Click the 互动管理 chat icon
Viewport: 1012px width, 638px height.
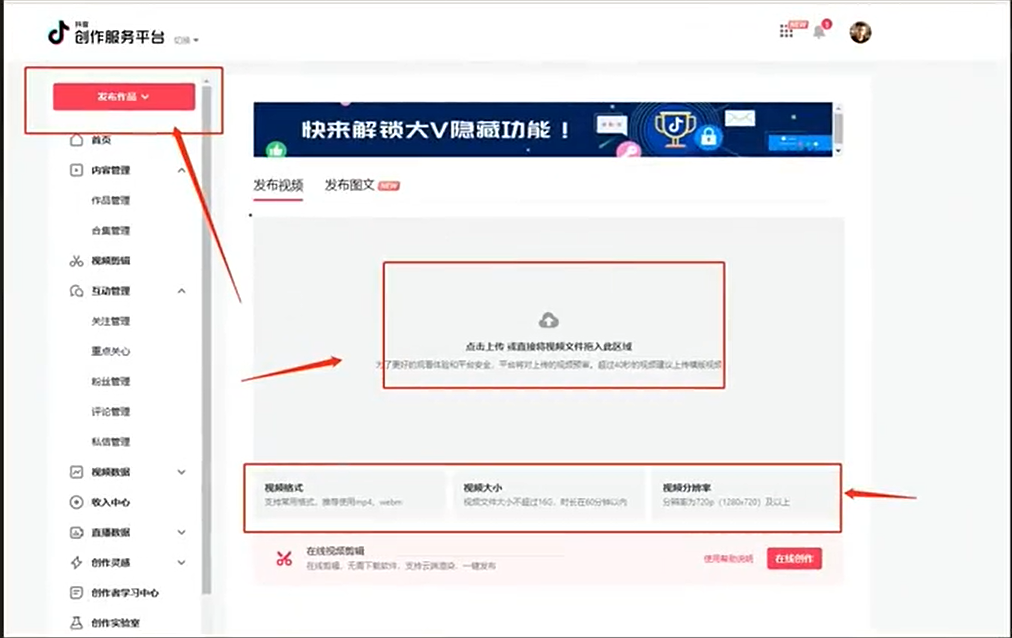76,291
